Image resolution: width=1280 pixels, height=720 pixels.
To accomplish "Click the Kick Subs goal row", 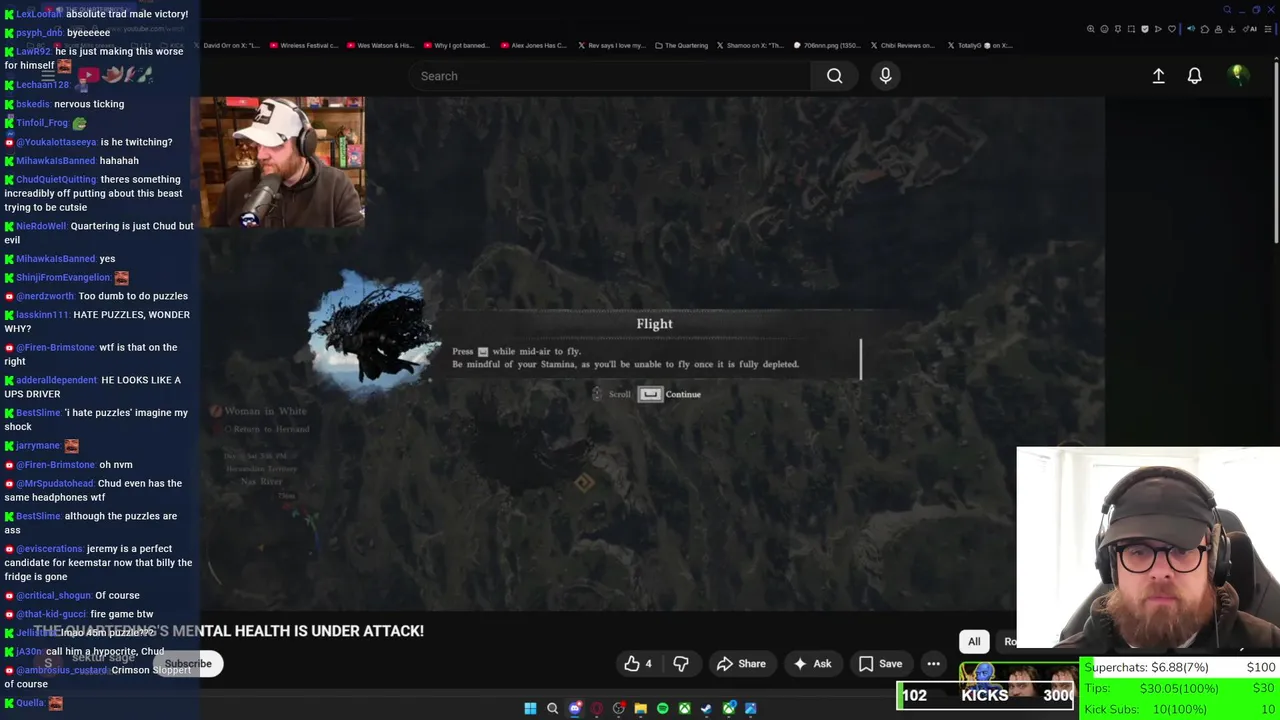I will click(x=1180, y=709).
